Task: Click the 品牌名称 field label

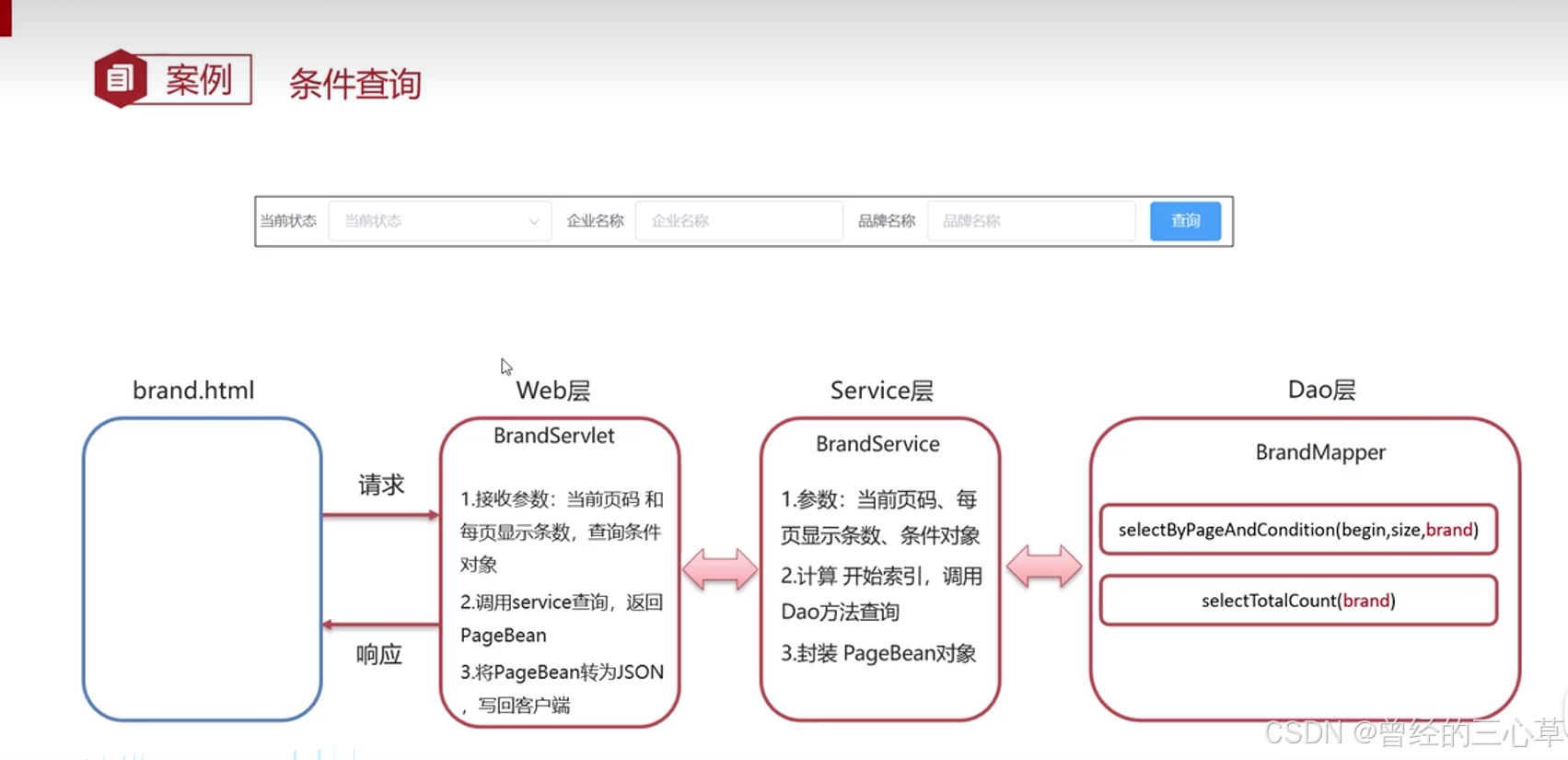Action: tap(887, 221)
